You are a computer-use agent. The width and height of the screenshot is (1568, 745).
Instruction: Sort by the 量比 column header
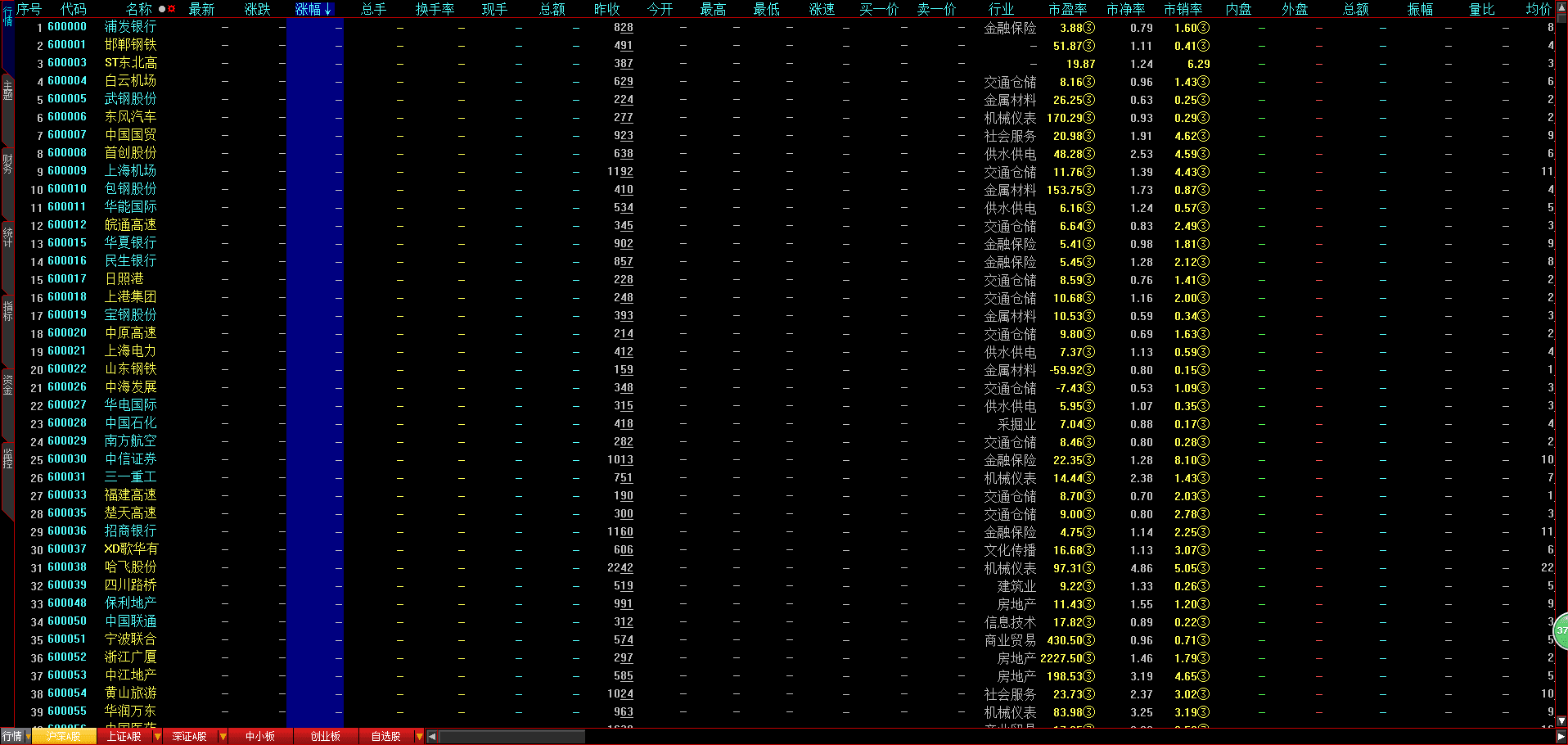1481,9
